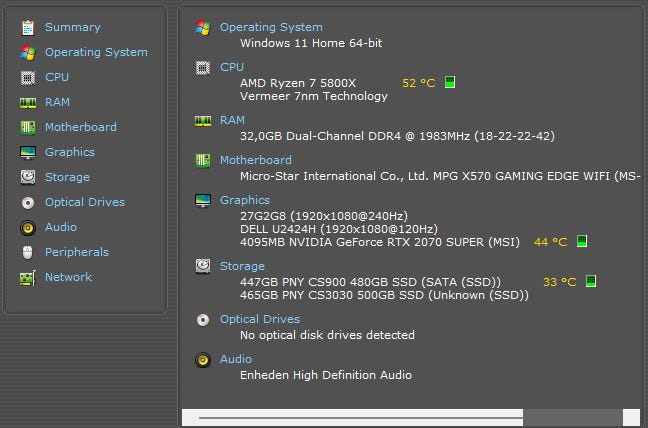Click the Optical Drives disc icon in main panel

[x=202, y=319]
